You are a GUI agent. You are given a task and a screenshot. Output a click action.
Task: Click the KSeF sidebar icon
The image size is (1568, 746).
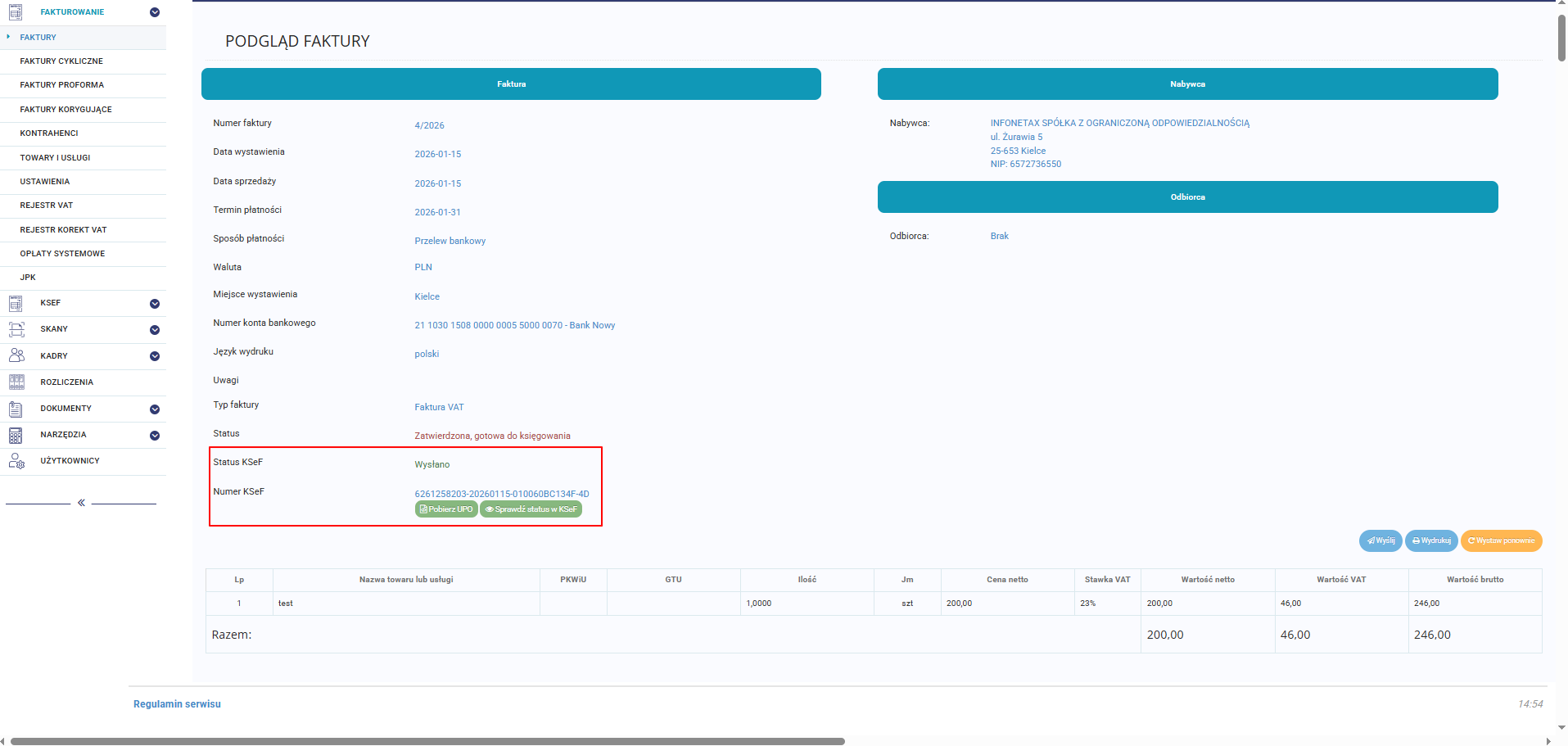16,304
